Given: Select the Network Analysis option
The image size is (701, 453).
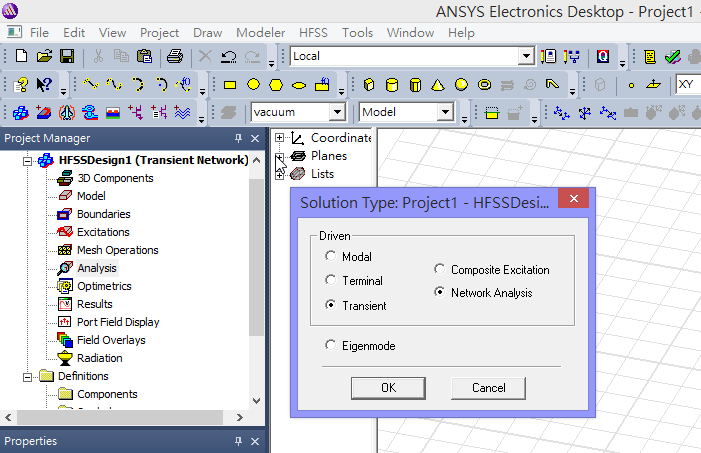Looking at the screenshot, I should [439, 292].
